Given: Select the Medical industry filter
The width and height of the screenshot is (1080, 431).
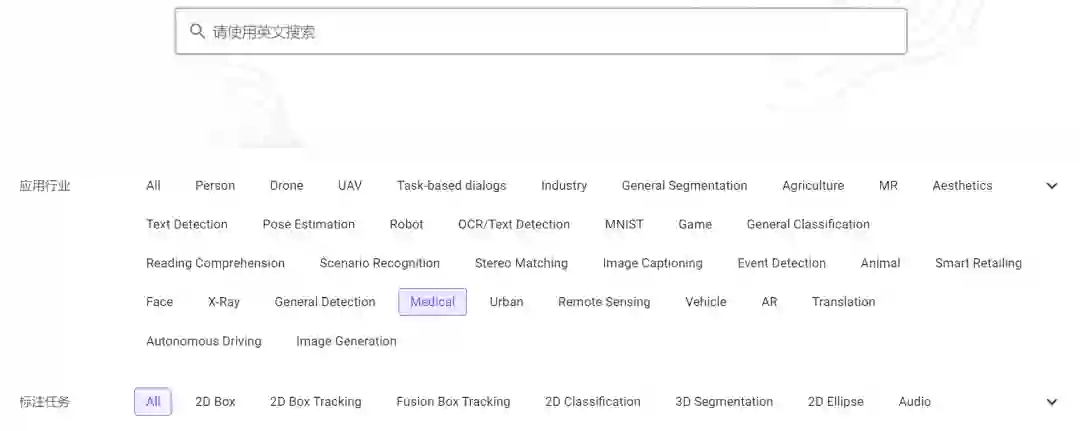Looking at the screenshot, I should (432, 302).
